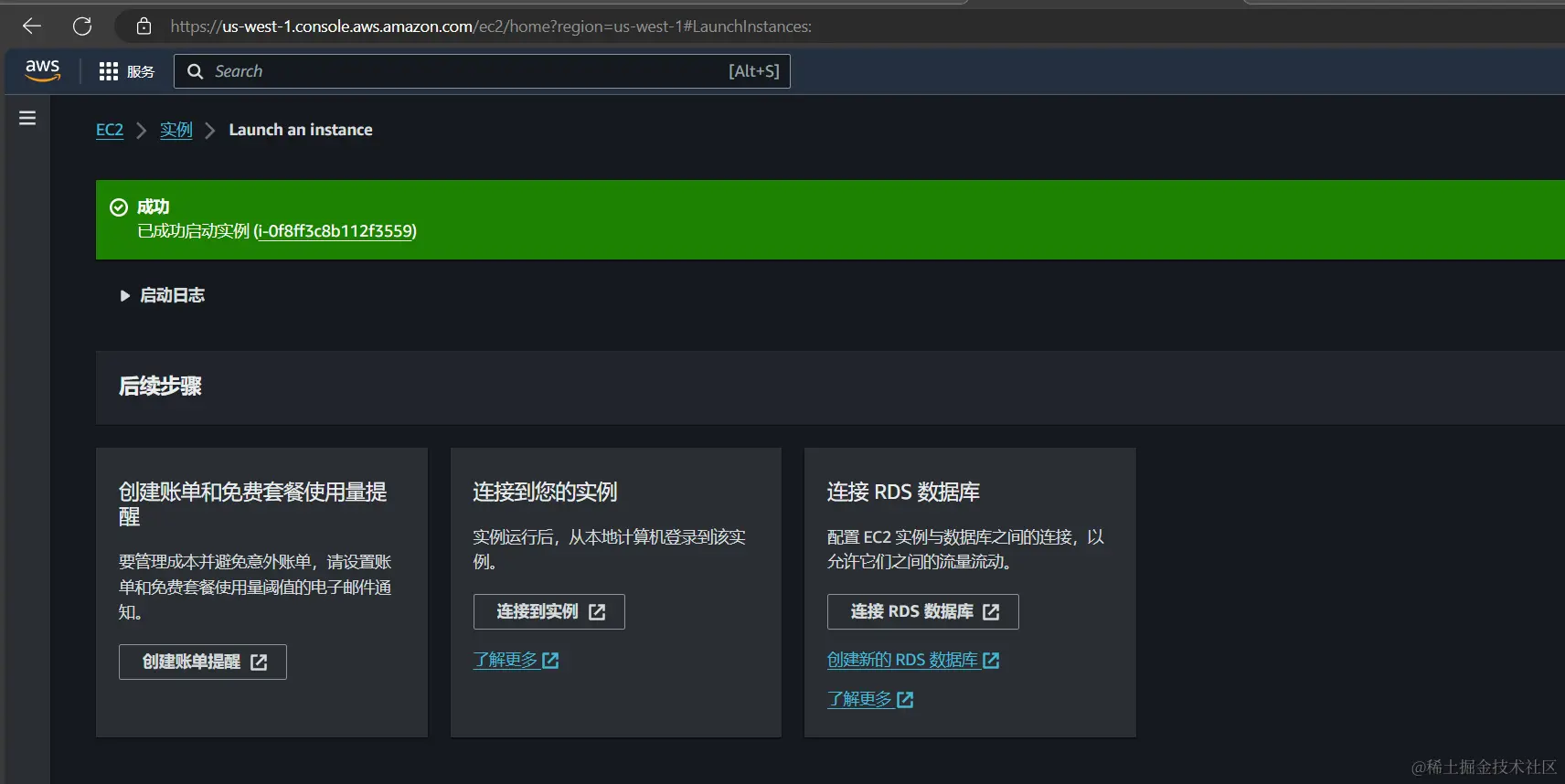
Task: Open 创建新的 RDS 数据库 link
Action: coord(913,660)
